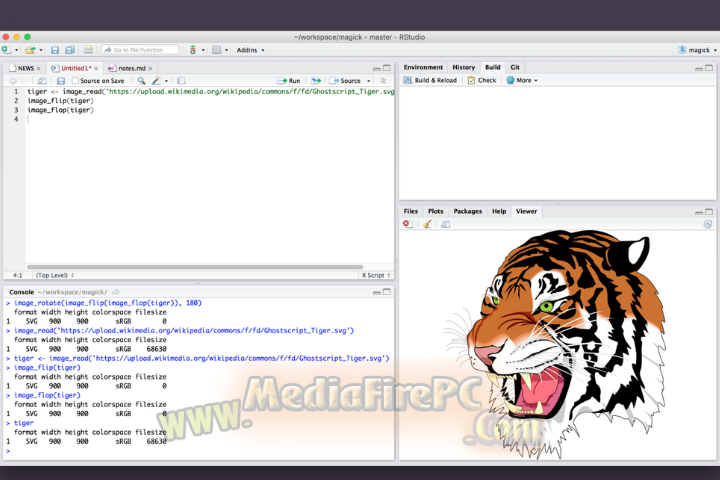Switch to the notes.md tab

point(132,68)
